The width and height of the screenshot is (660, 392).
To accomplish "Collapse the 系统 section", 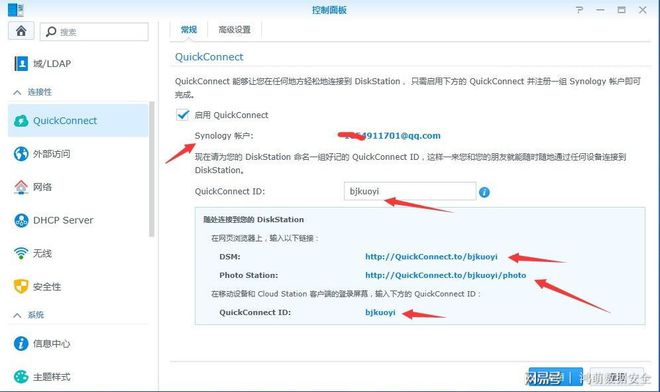I will click(x=17, y=315).
